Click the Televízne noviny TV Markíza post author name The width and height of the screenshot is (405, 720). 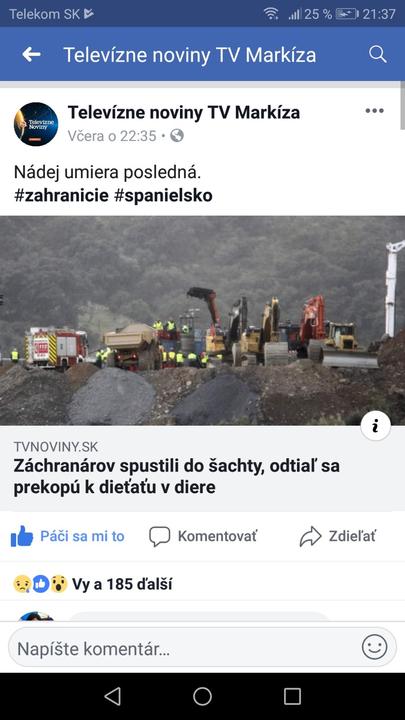coord(184,112)
